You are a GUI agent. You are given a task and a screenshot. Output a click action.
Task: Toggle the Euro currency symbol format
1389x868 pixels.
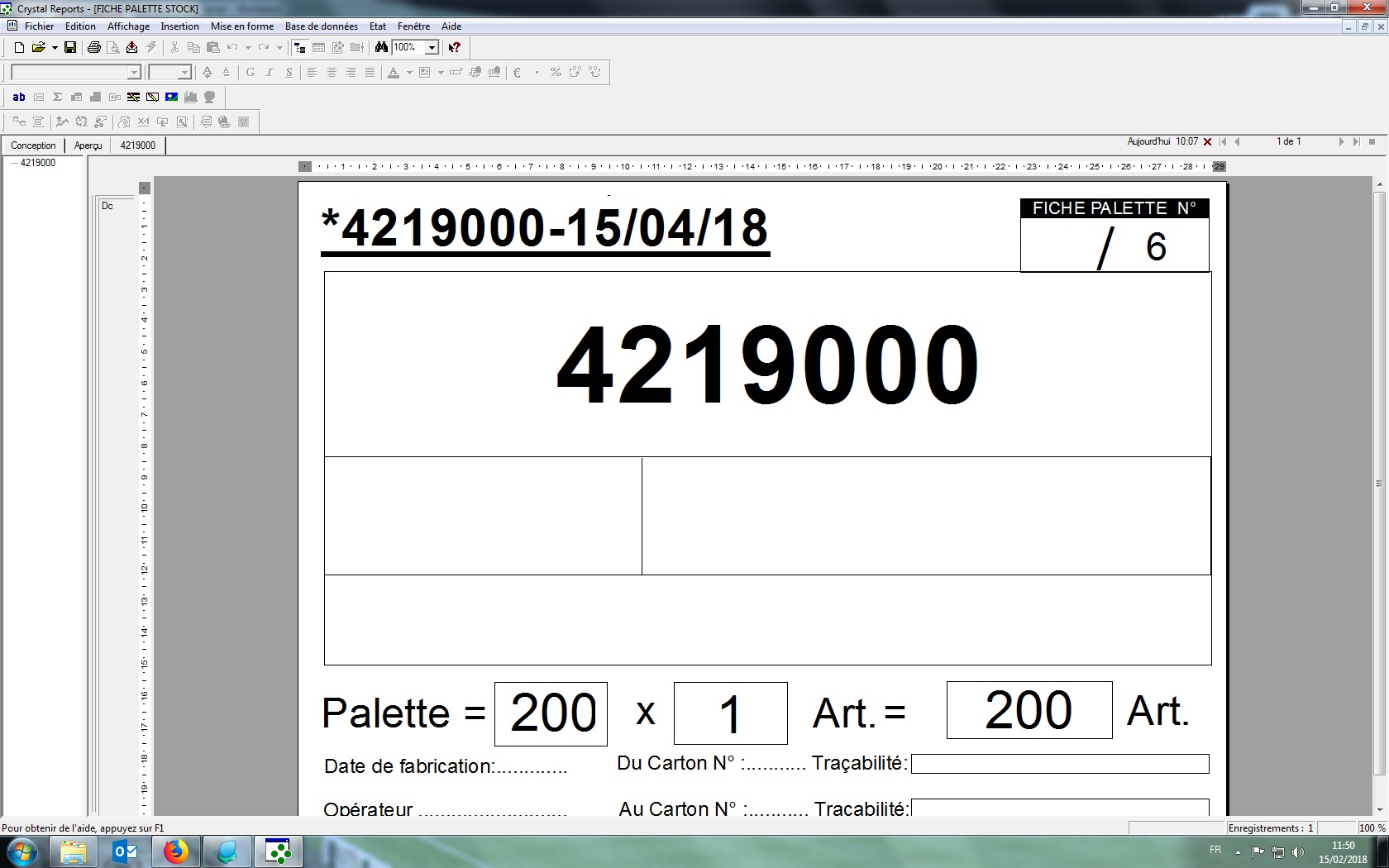coord(517,73)
